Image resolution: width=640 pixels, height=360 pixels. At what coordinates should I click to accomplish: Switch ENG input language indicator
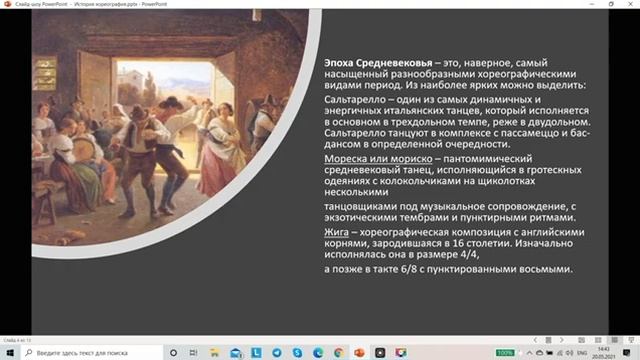pyautogui.click(x=582, y=353)
